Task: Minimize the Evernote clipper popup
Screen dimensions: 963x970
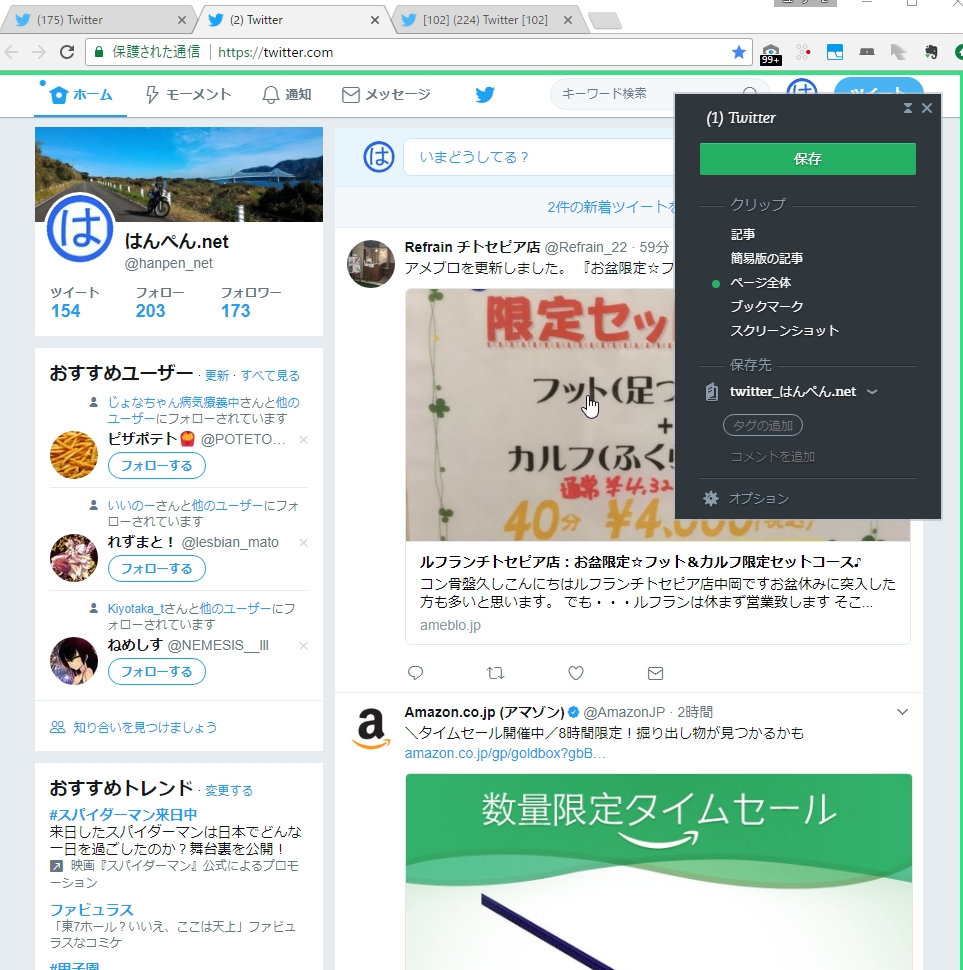Action: tap(908, 108)
